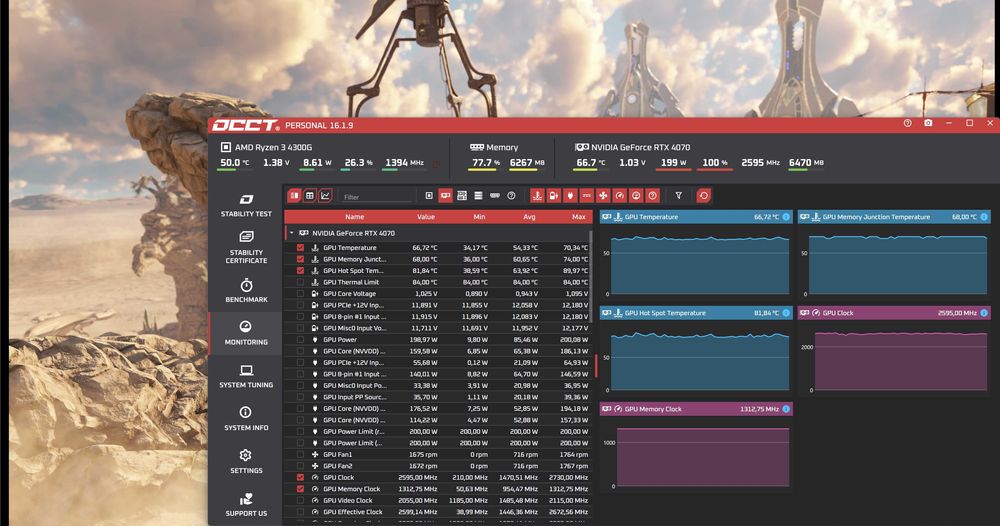Screen dimensions: 1000x526
Task: Toggle power plug sensor type filter
Action: coord(570,196)
